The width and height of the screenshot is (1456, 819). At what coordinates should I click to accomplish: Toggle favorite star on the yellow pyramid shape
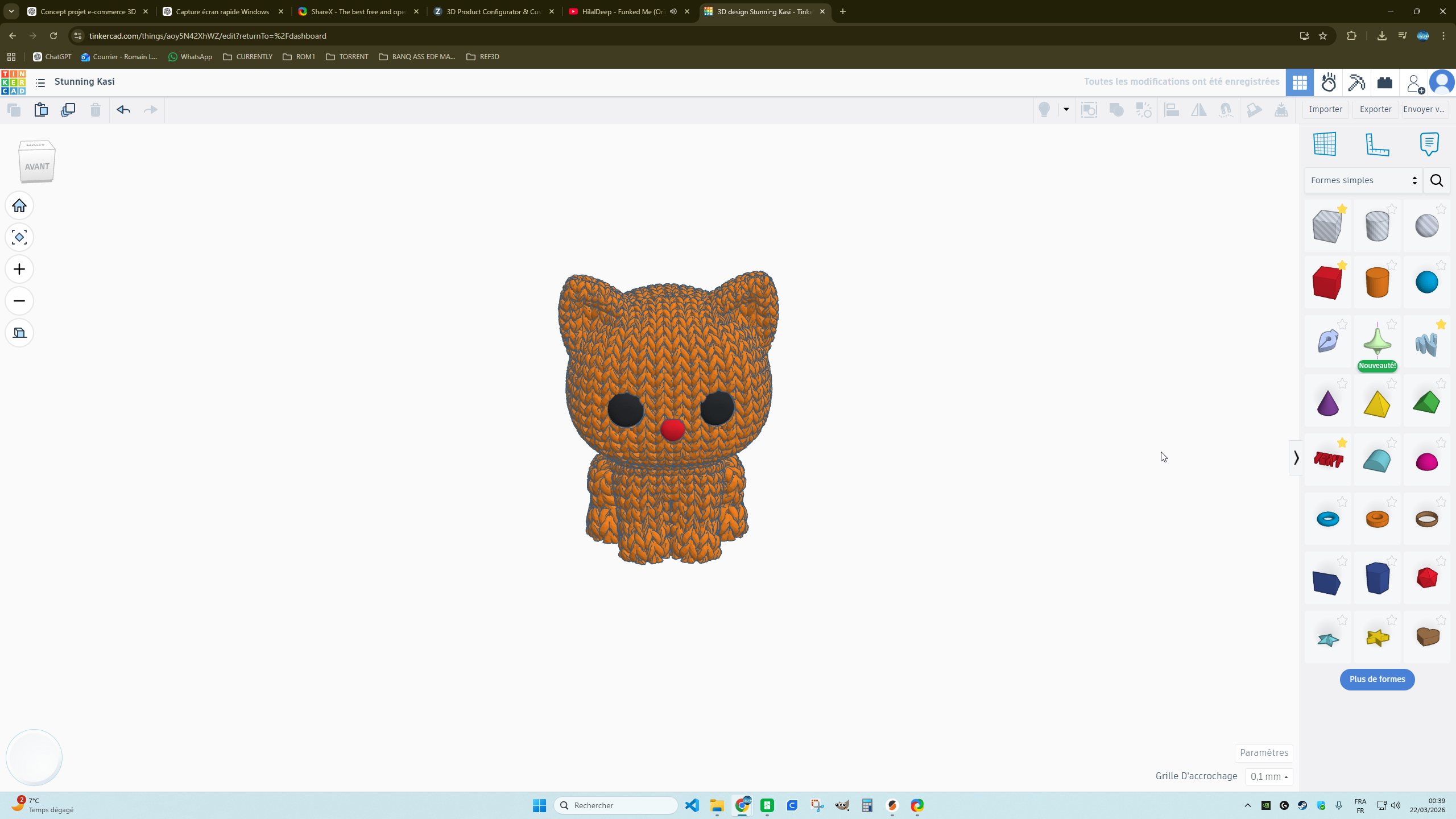coord(1392,383)
